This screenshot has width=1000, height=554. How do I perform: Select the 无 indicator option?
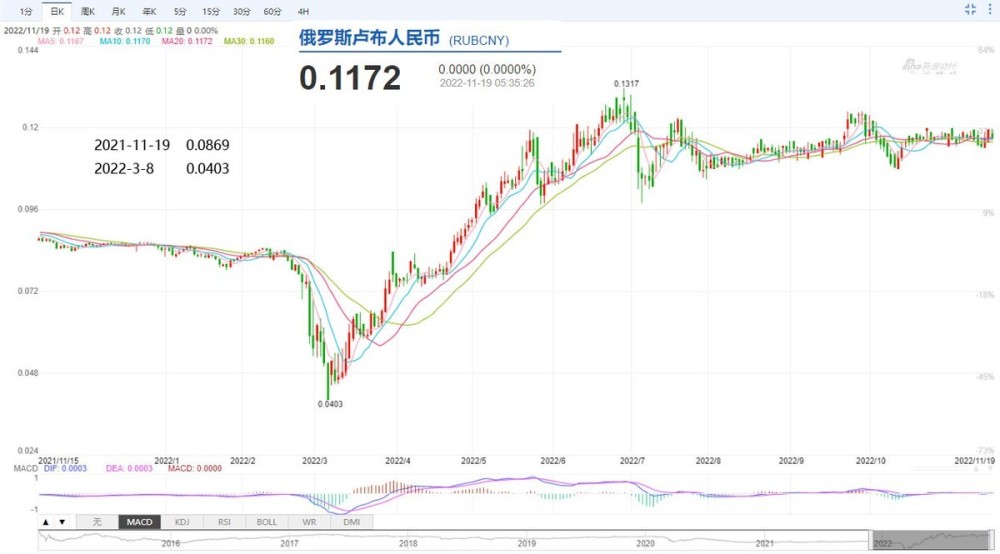point(97,521)
